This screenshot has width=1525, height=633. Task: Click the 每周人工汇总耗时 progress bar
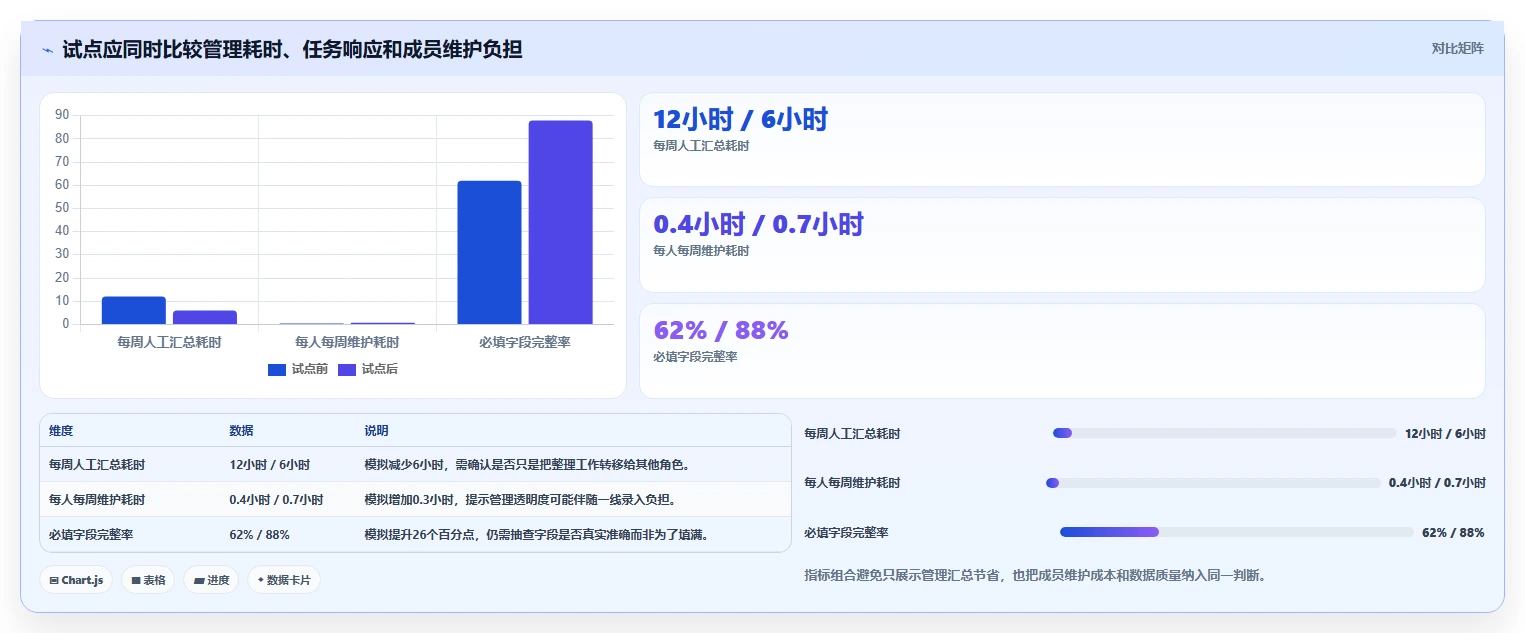click(1224, 433)
